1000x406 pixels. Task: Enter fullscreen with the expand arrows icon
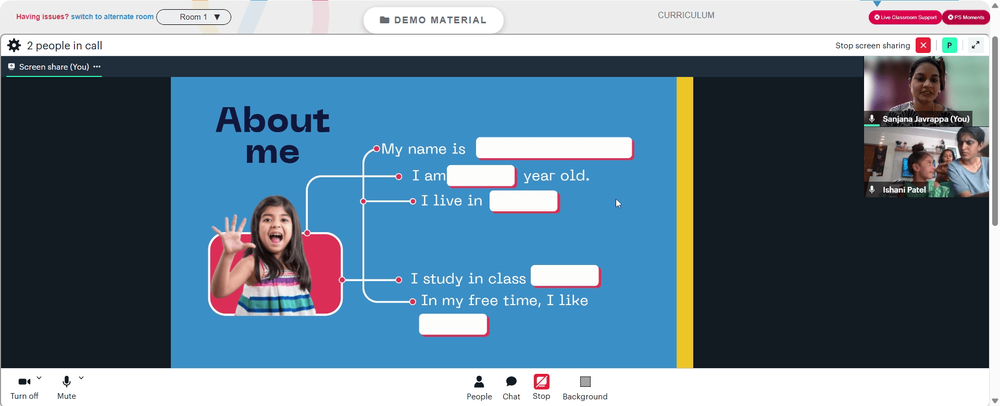coord(976,45)
